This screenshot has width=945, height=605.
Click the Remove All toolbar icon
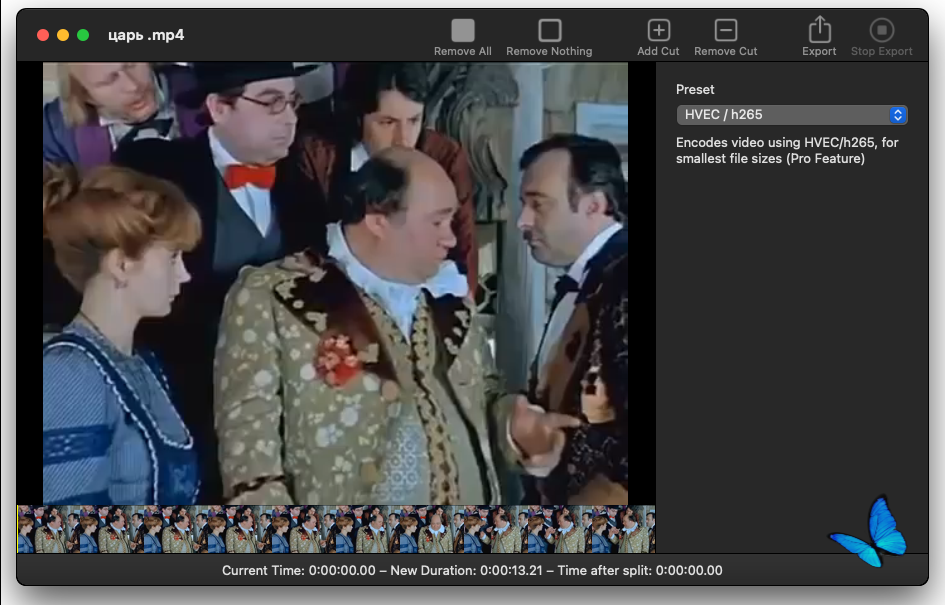463,30
